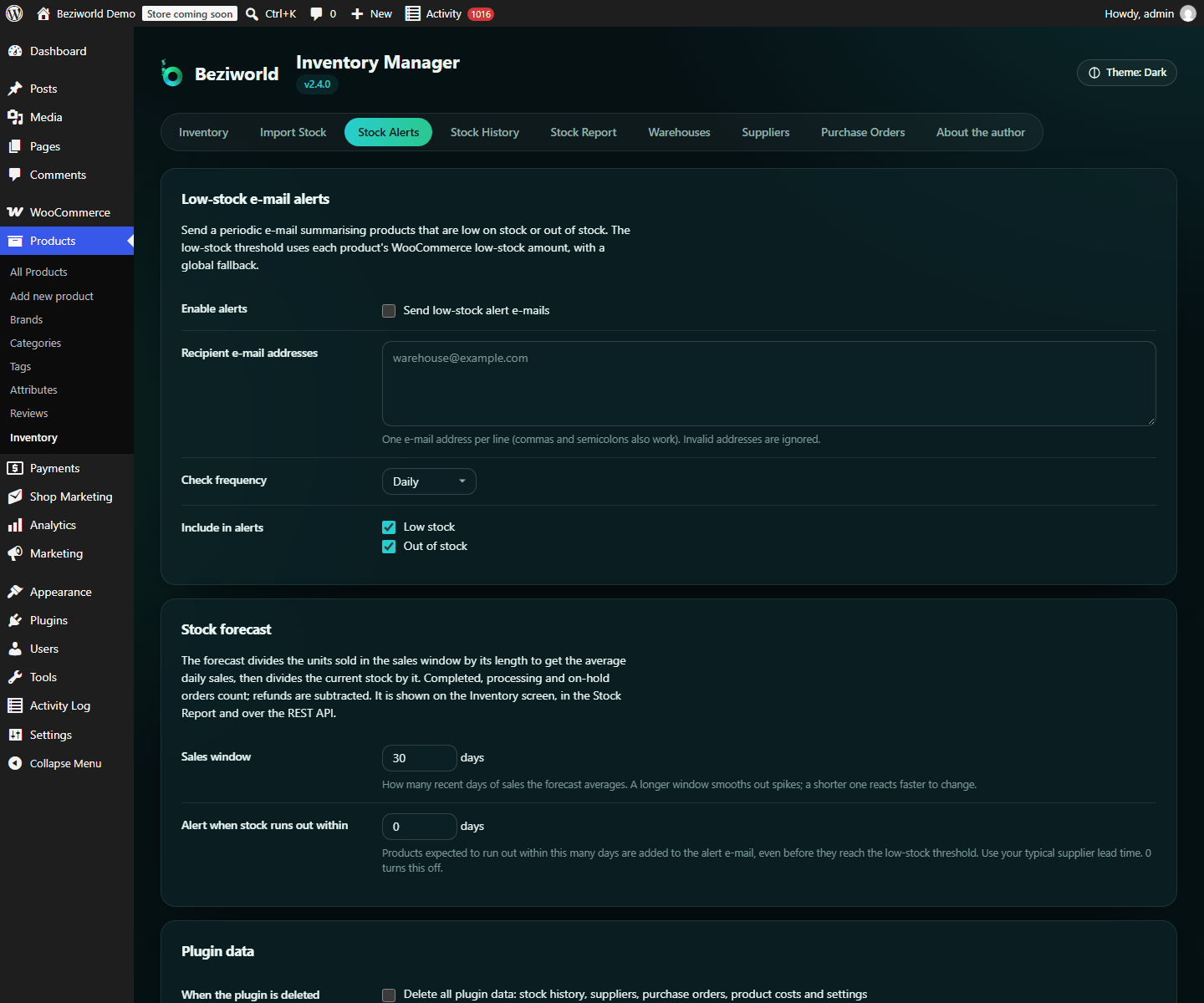The width and height of the screenshot is (1204, 1003).
Task: Click the Analytics bar chart icon
Action: tap(15, 525)
